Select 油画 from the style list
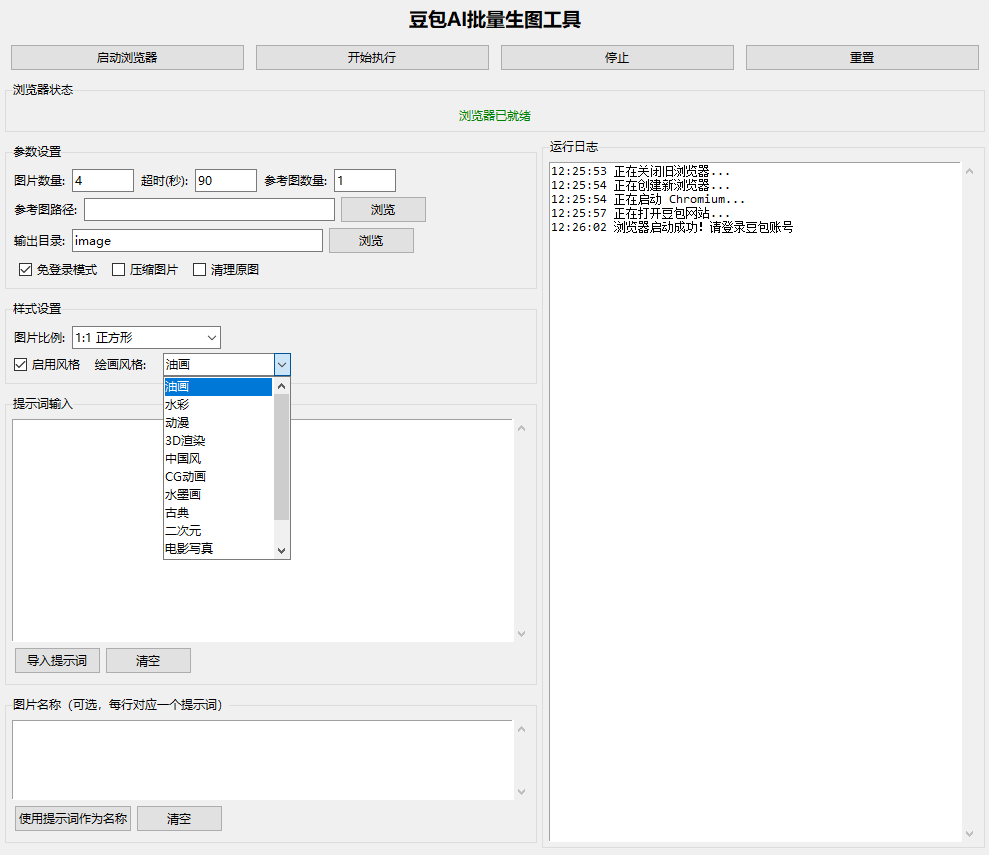The image size is (989, 855). point(218,387)
